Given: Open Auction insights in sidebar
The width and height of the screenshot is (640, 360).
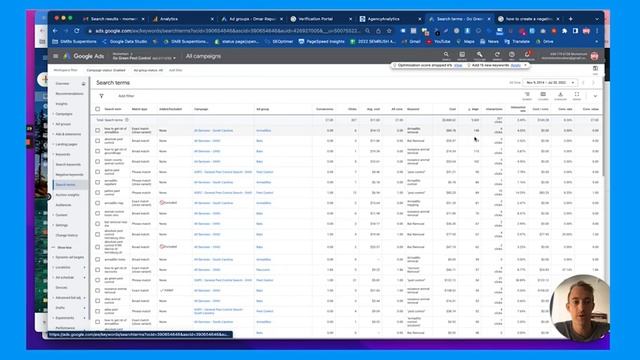Looking at the screenshot, I should (x=67, y=195).
